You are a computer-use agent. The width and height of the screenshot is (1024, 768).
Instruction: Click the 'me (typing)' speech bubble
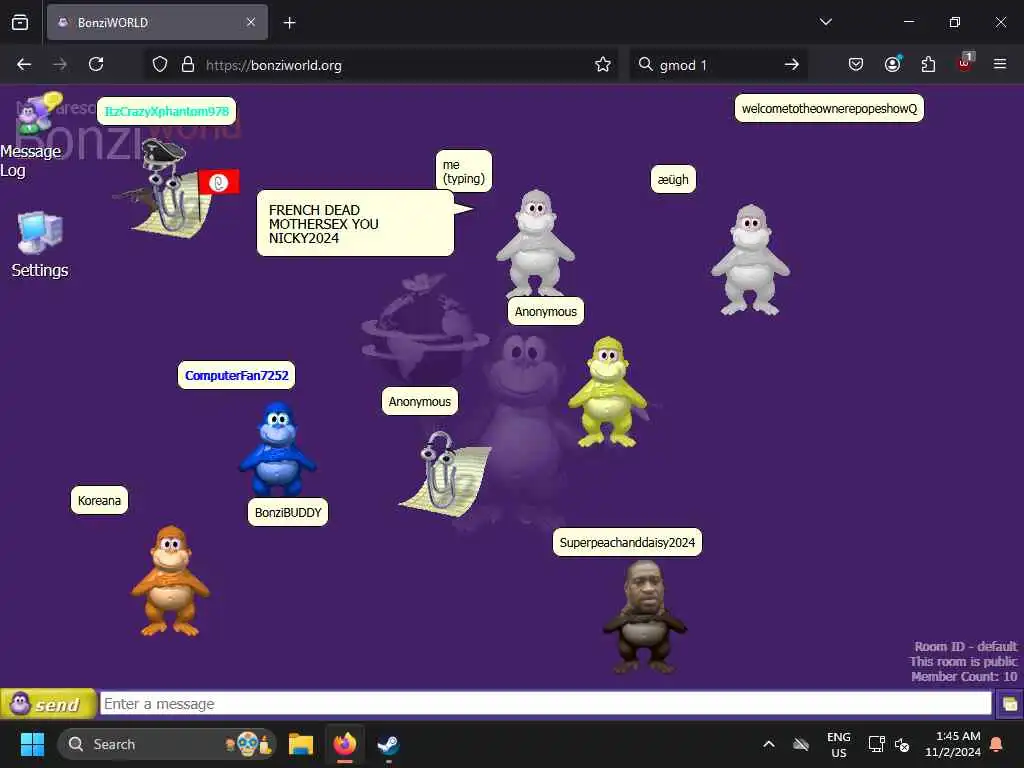(x=464, y=171)
